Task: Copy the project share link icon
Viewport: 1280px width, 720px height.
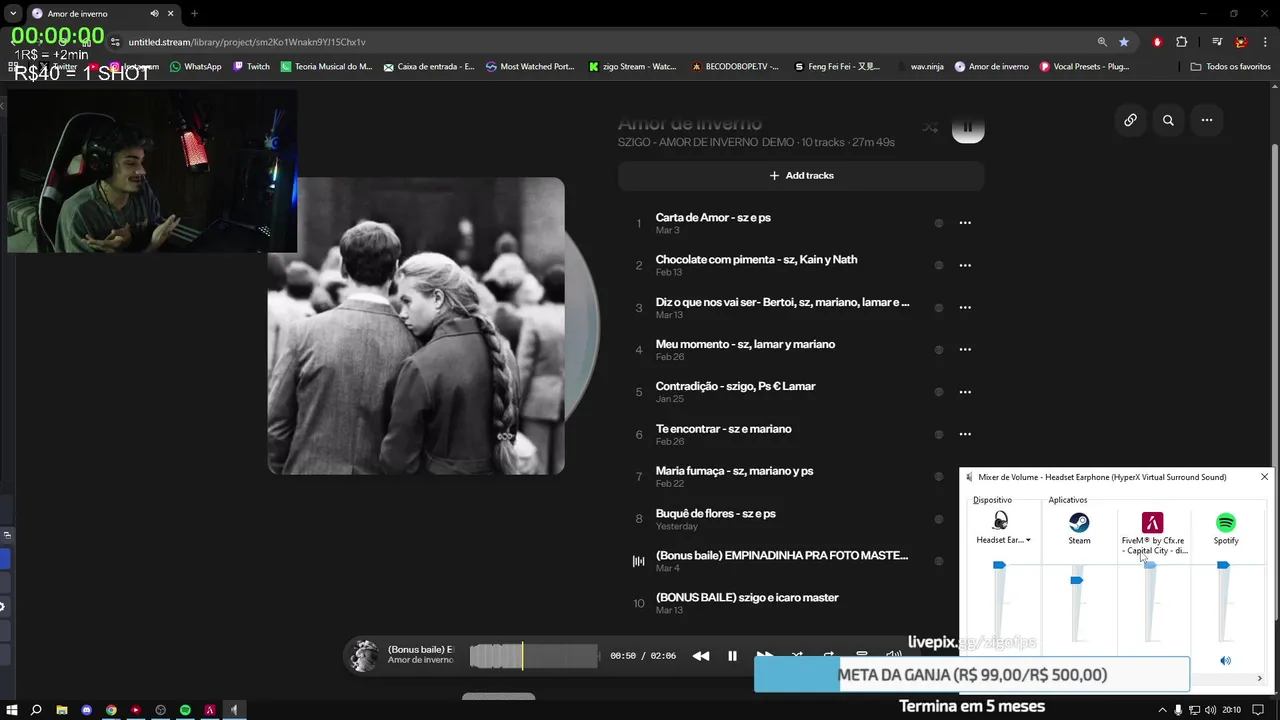Action: pyautogui.click(x=1130, y=120)
